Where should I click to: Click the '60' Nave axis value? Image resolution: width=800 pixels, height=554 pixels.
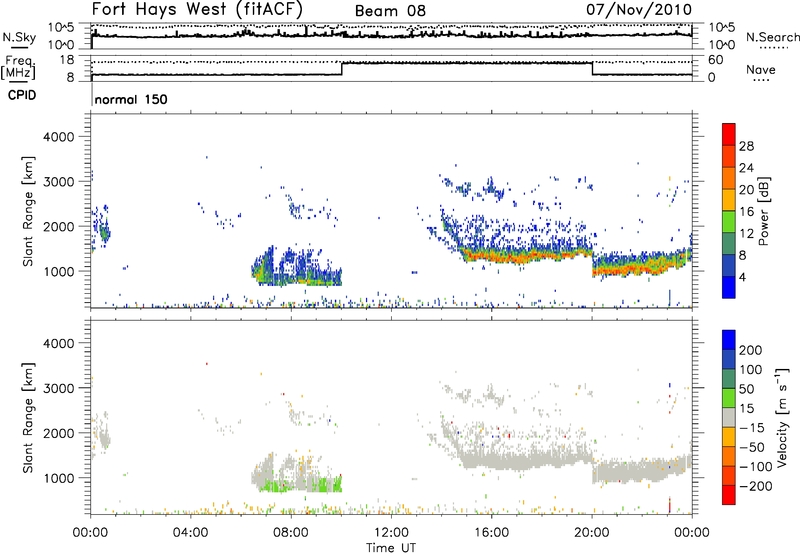click(x=716, y=60)
